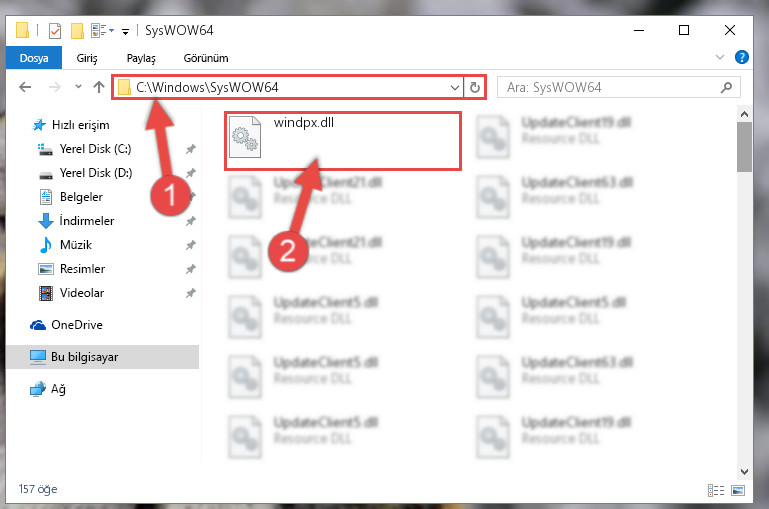Click the new folder quick access icon
Viewport: 769px width, 509px height.
click(77, 31)
